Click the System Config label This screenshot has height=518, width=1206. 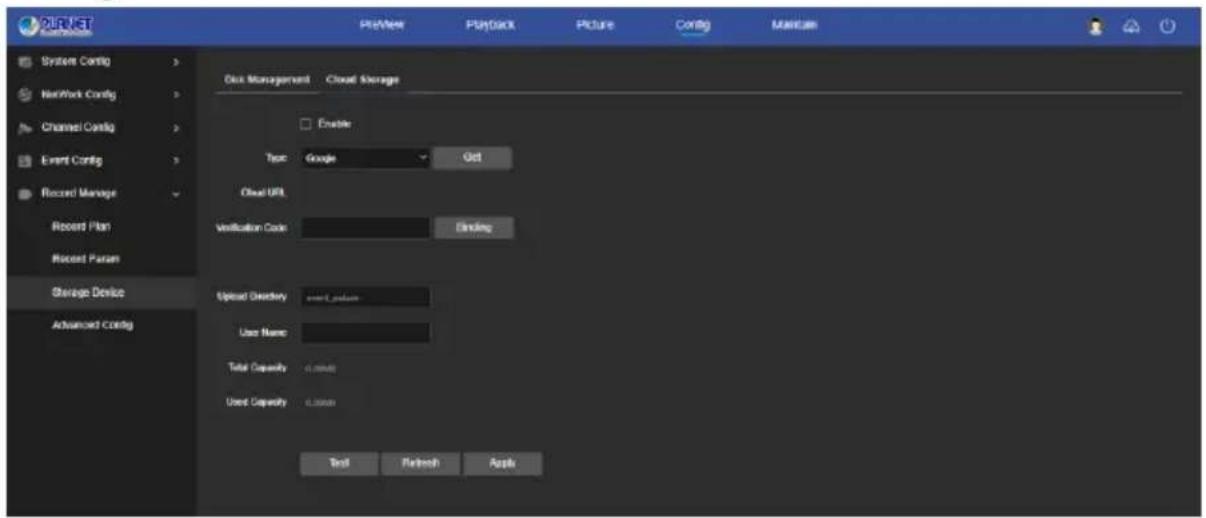tap(75, 62)
